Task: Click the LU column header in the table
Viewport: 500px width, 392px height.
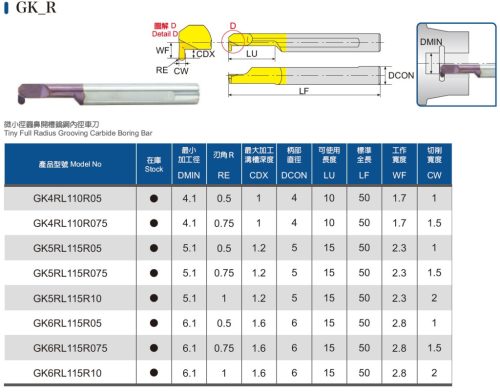Action: click(x=329, y=164)
